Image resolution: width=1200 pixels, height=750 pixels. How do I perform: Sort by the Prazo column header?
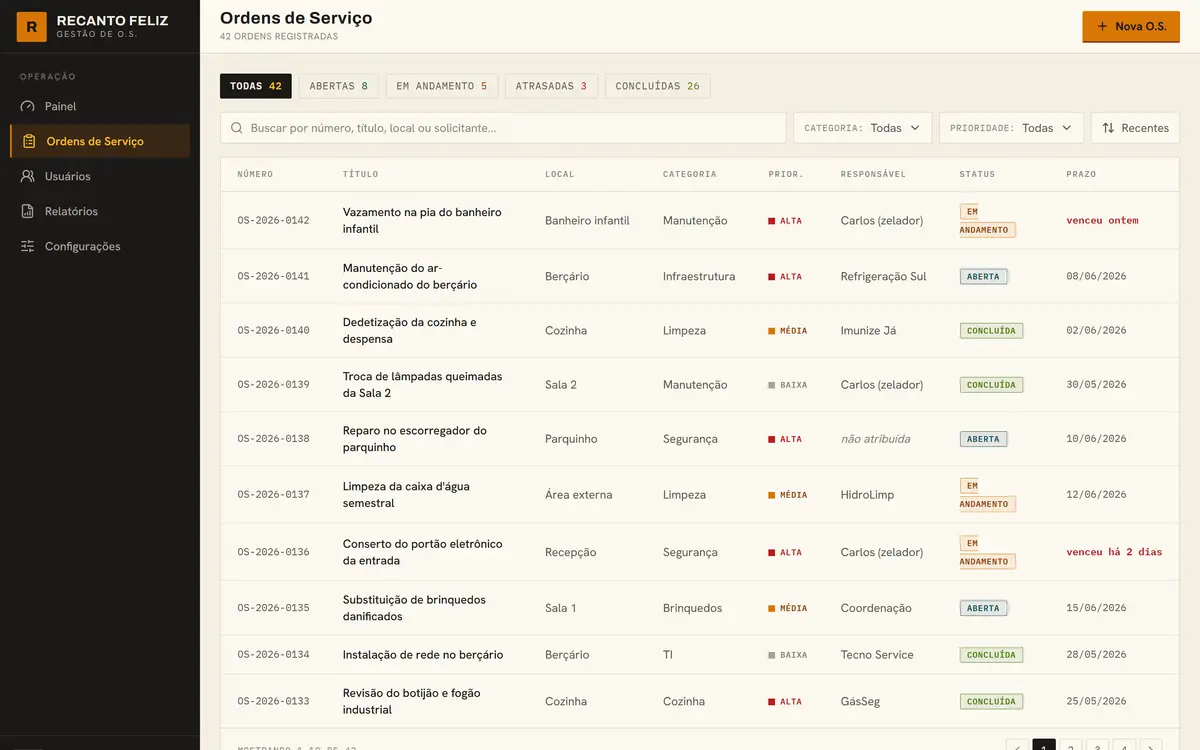tap(1081, 174)
